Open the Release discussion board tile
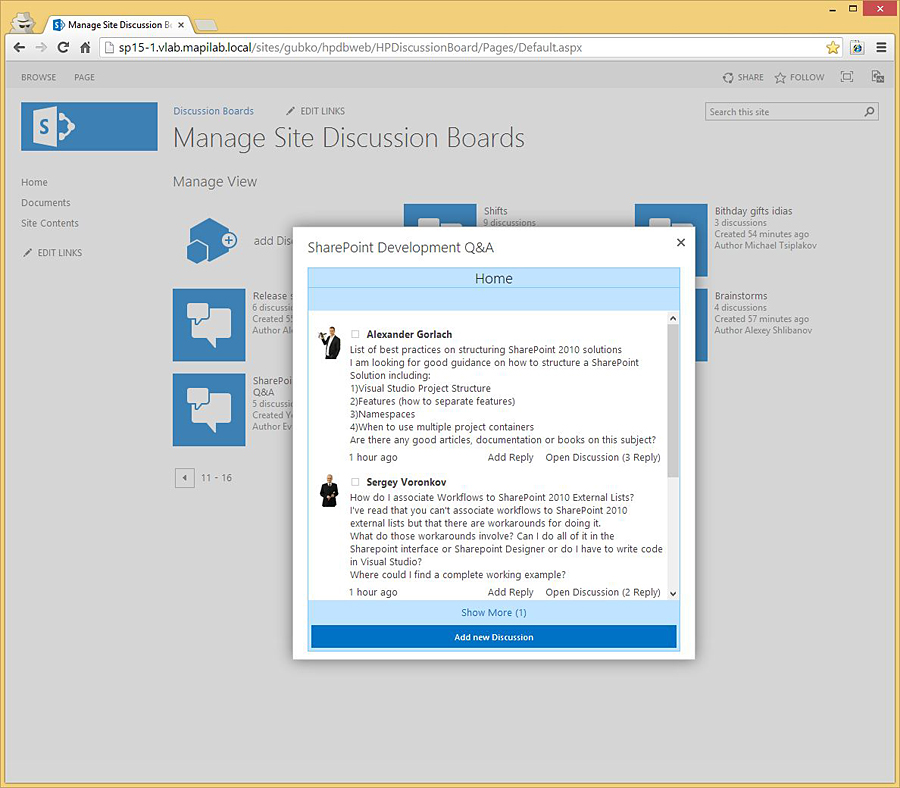The image size is (900, 788). click(209, 325)
